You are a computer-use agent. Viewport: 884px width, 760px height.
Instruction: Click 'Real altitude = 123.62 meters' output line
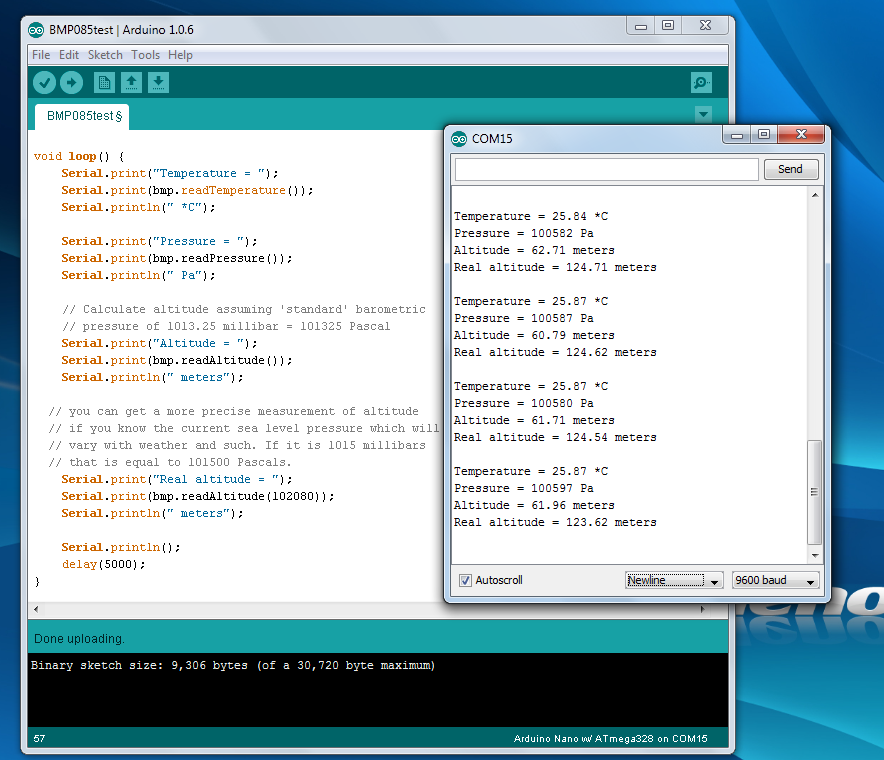pyautogui.click(x=555, y=522)
